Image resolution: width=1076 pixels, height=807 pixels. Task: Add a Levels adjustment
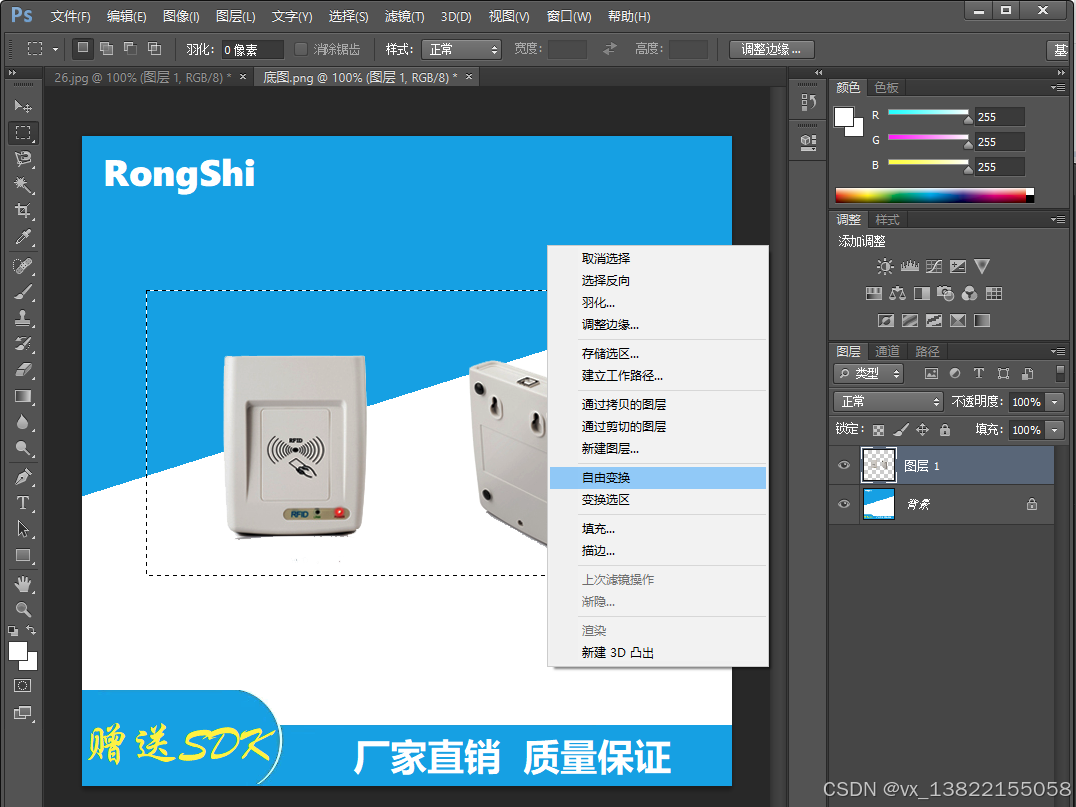[x=910, y=266]
